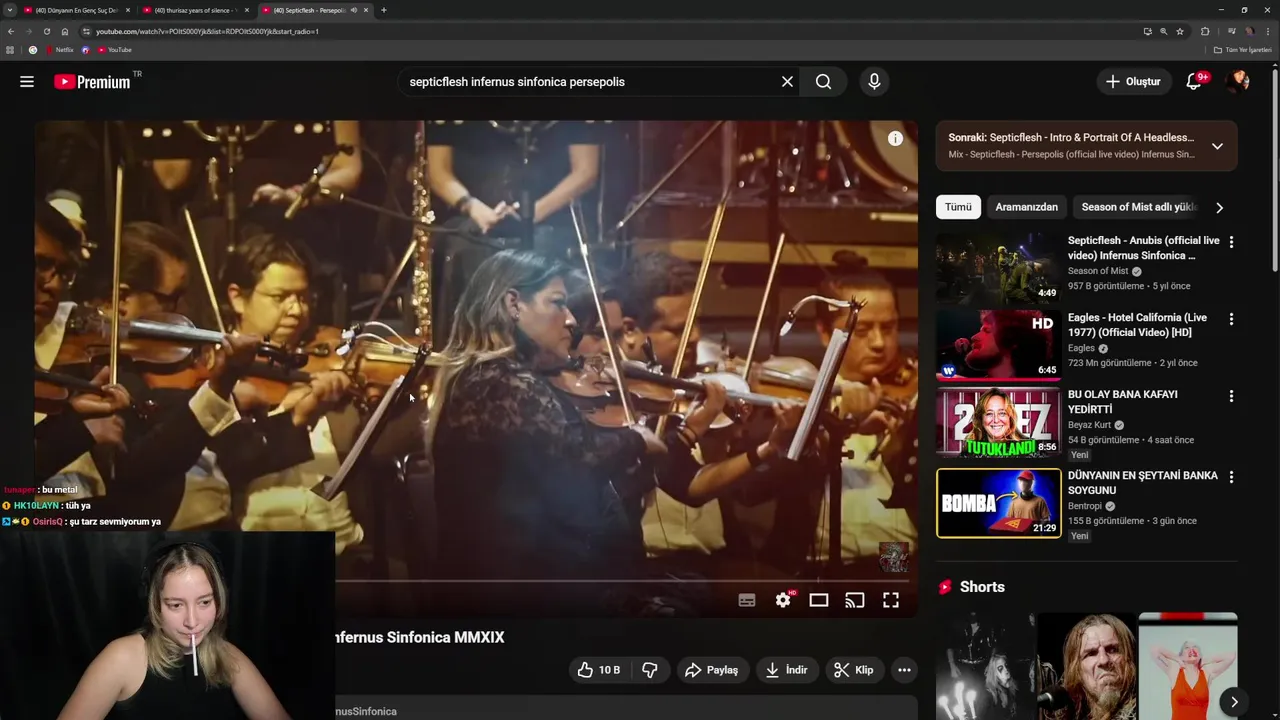This screenshot has height=720, width=1280.
Task: Clear the search box with X
Action: 787,82
